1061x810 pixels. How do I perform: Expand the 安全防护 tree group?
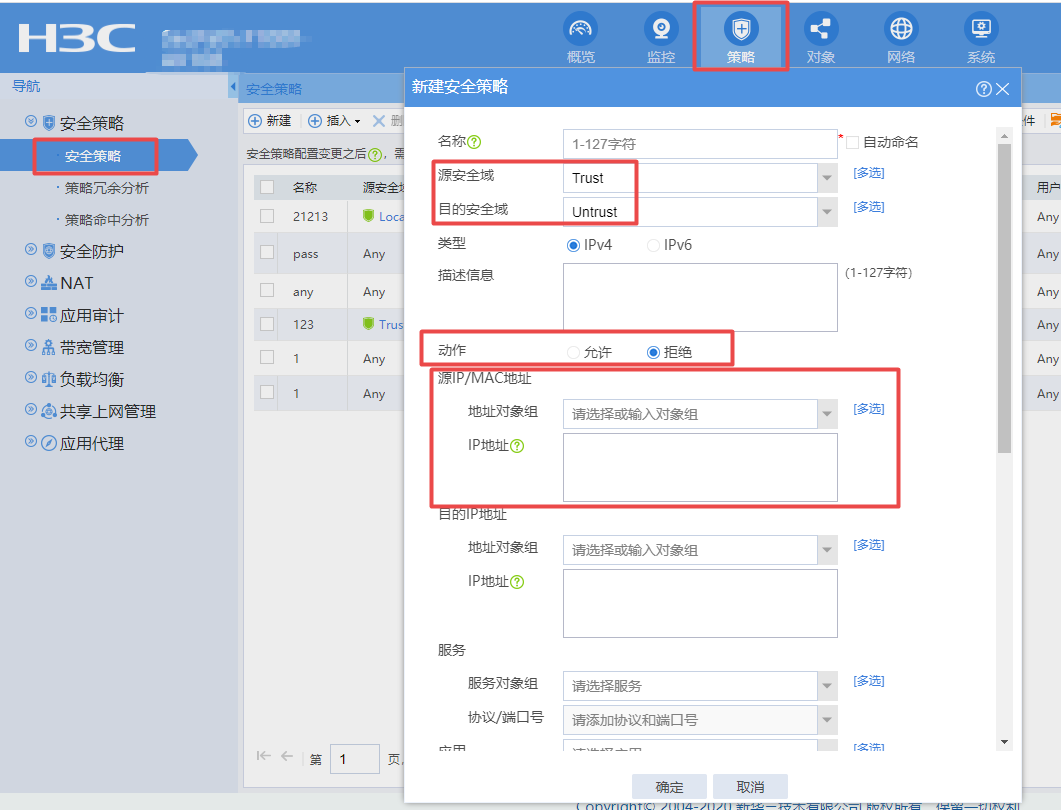tap(30, 249)
